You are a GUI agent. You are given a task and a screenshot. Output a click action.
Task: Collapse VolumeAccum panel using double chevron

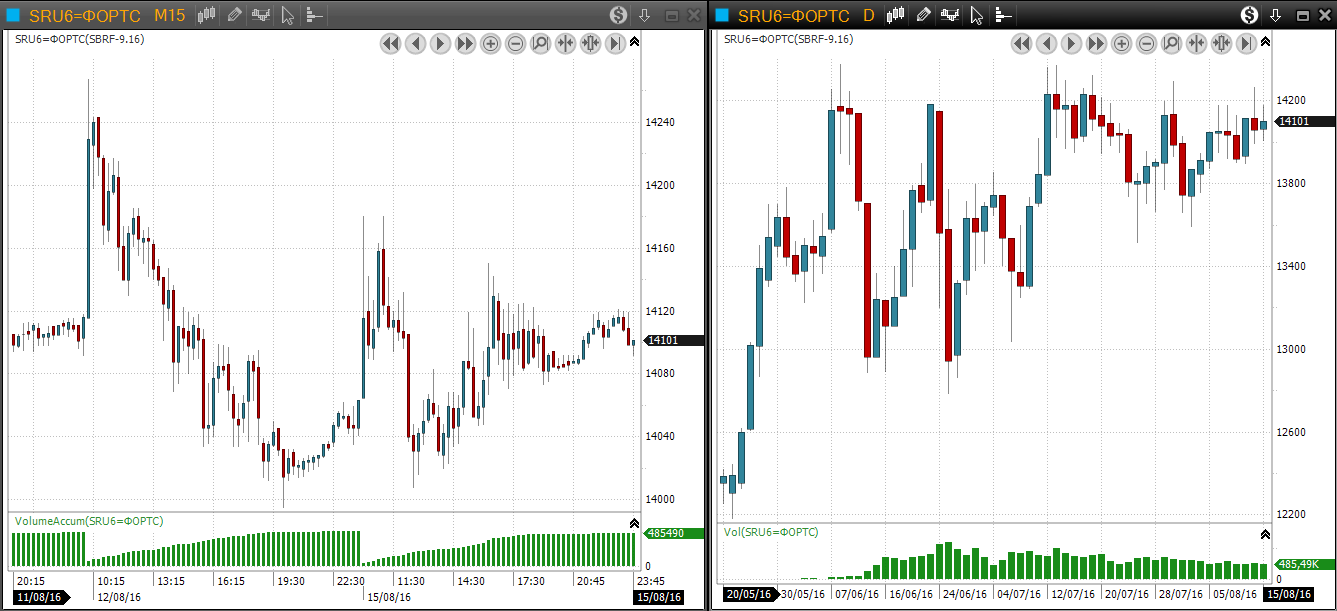coord(634,523)
